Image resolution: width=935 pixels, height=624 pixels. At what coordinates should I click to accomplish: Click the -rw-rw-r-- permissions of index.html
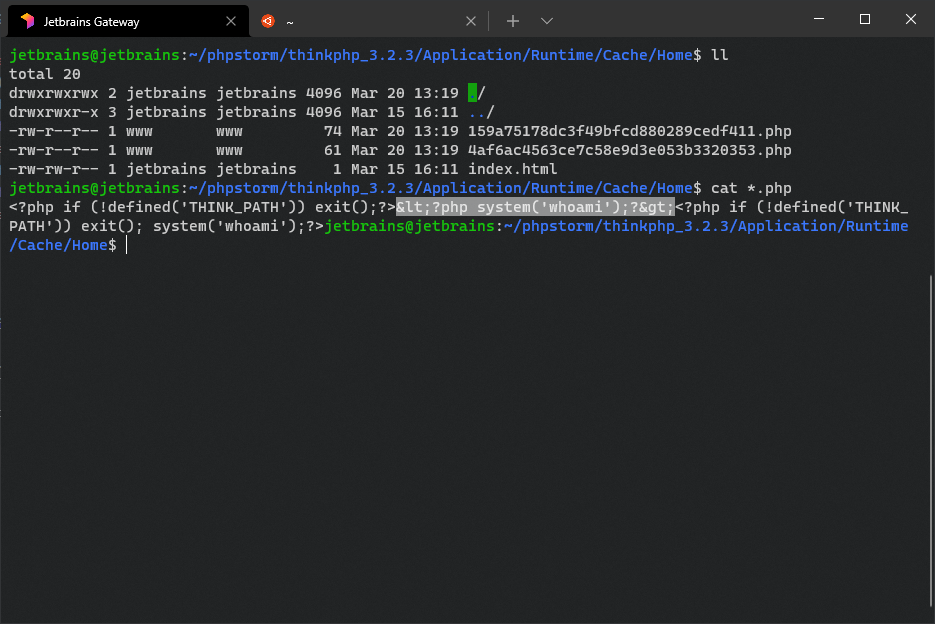click(x=54, y=169)
